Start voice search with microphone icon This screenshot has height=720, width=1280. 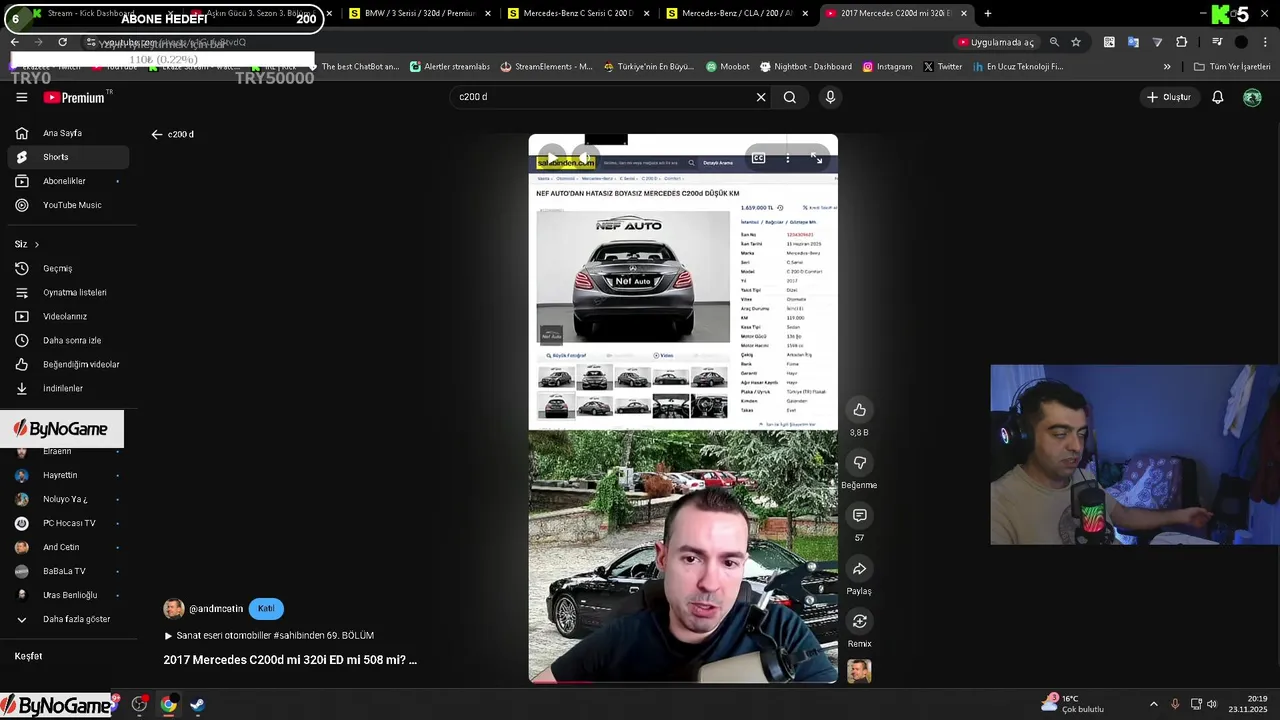click(x=830, y=97)
